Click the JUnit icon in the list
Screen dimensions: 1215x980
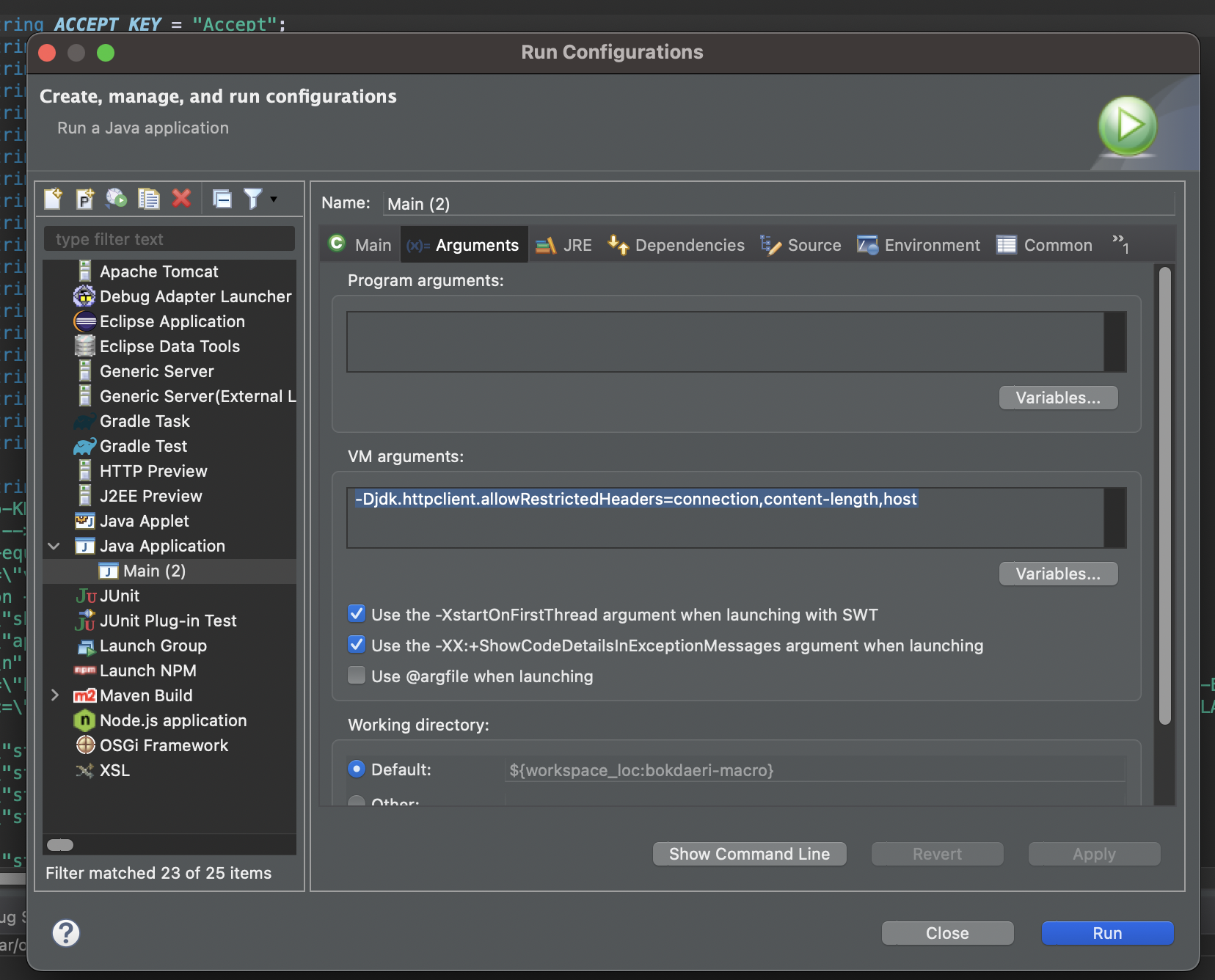tap(86, 596)
